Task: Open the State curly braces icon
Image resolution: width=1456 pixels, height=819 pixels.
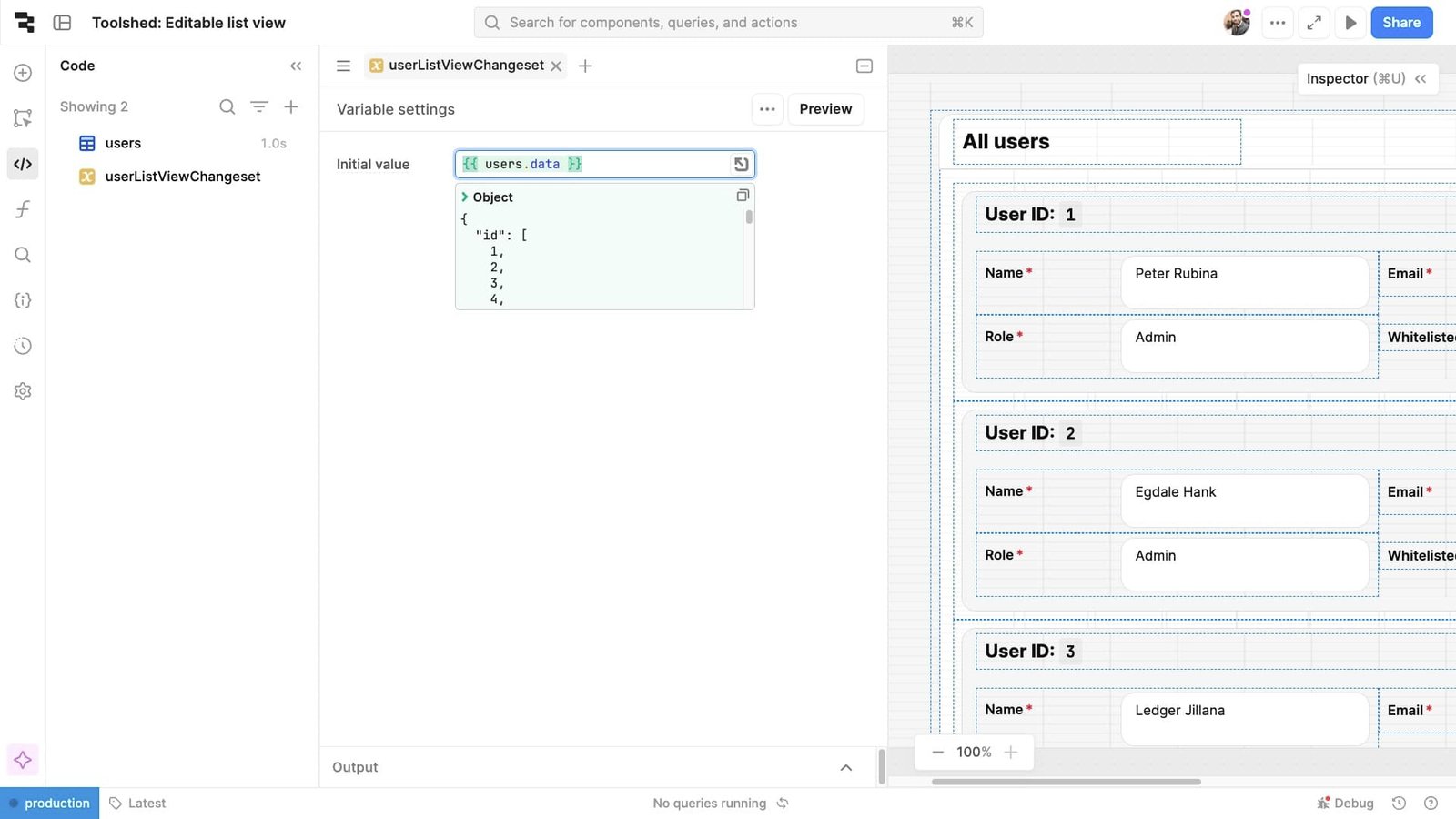Action: tap(23, 300)
